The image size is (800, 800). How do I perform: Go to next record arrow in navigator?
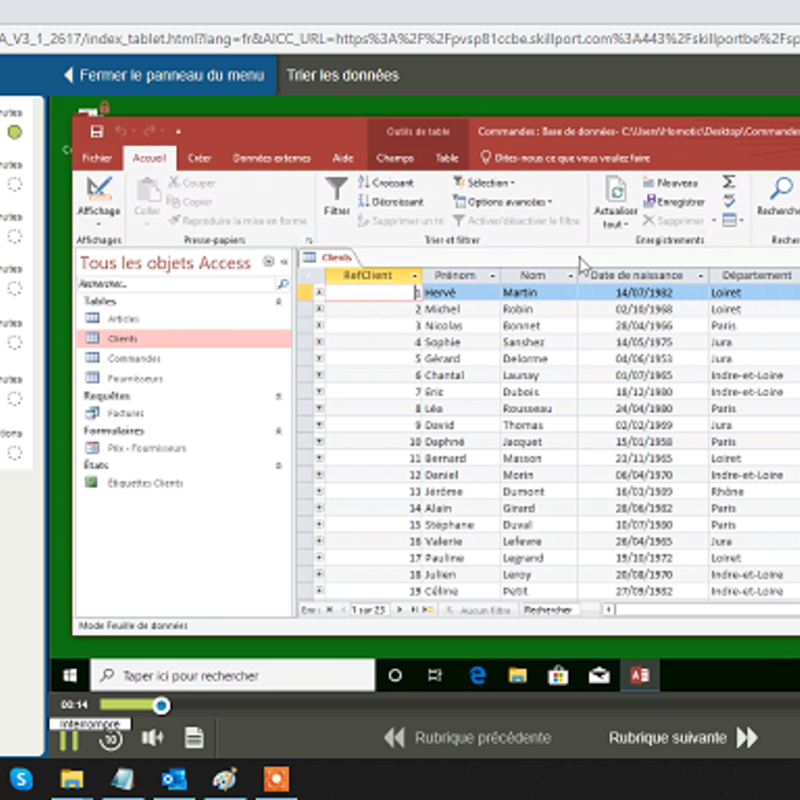point(400,610)
